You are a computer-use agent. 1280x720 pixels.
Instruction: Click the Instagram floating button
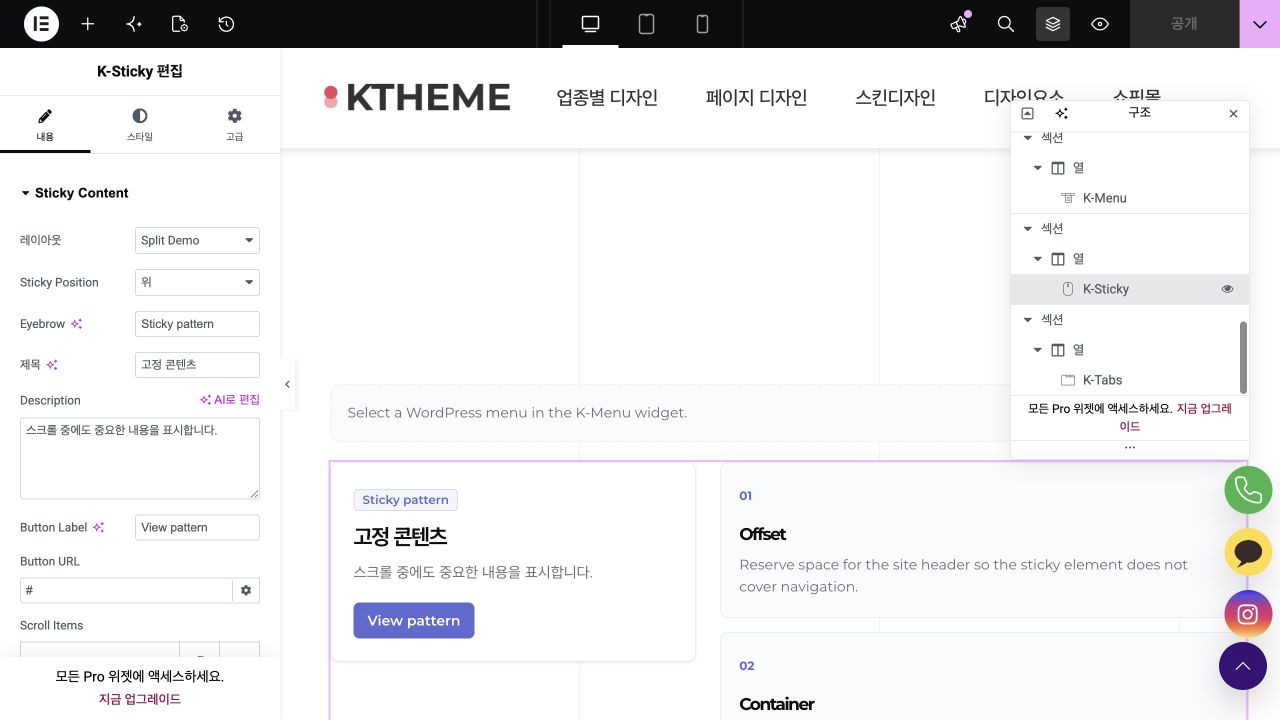point(1248,614)
